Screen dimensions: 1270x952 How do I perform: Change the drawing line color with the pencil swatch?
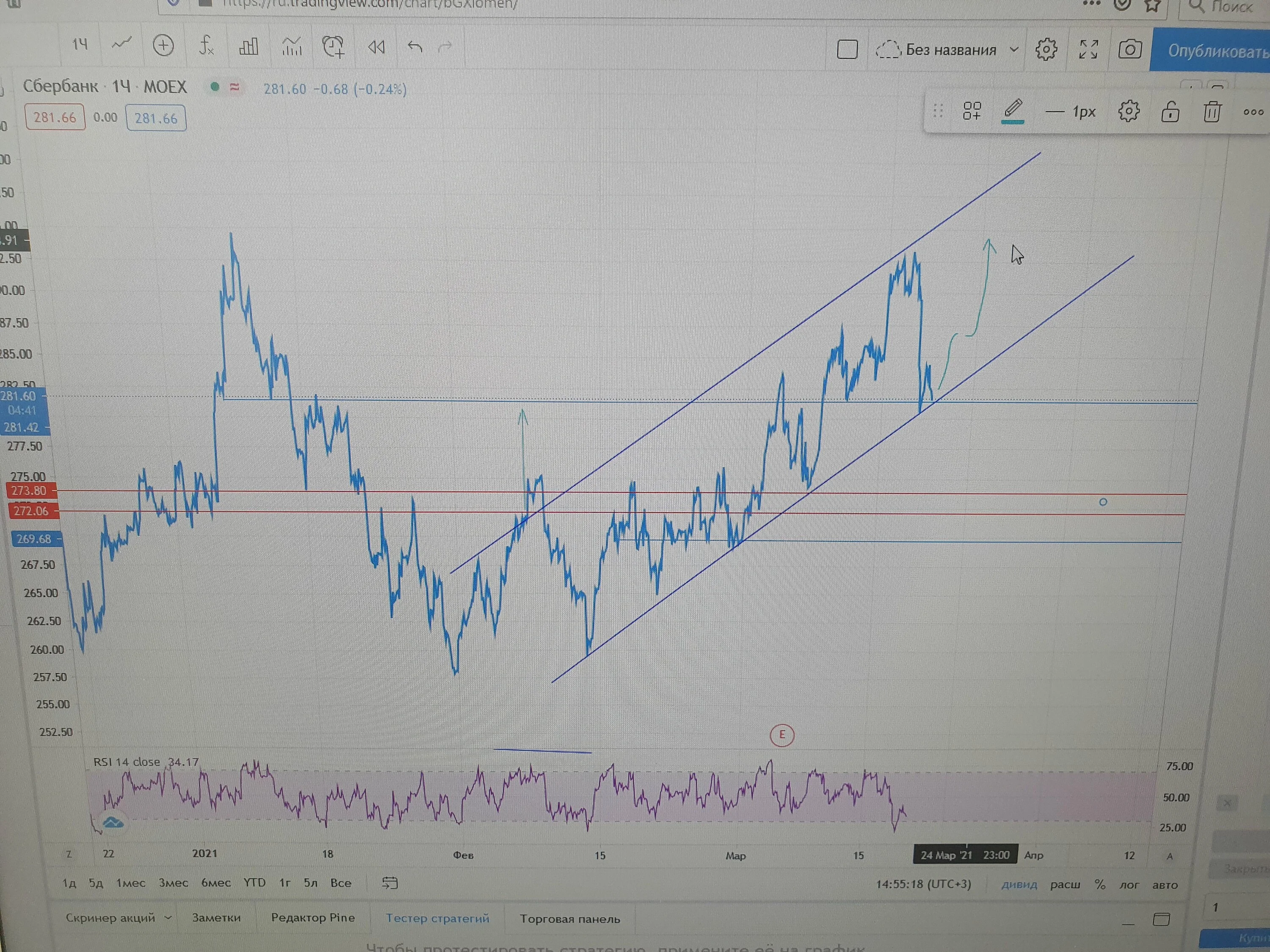click(x=1013, y=111)
